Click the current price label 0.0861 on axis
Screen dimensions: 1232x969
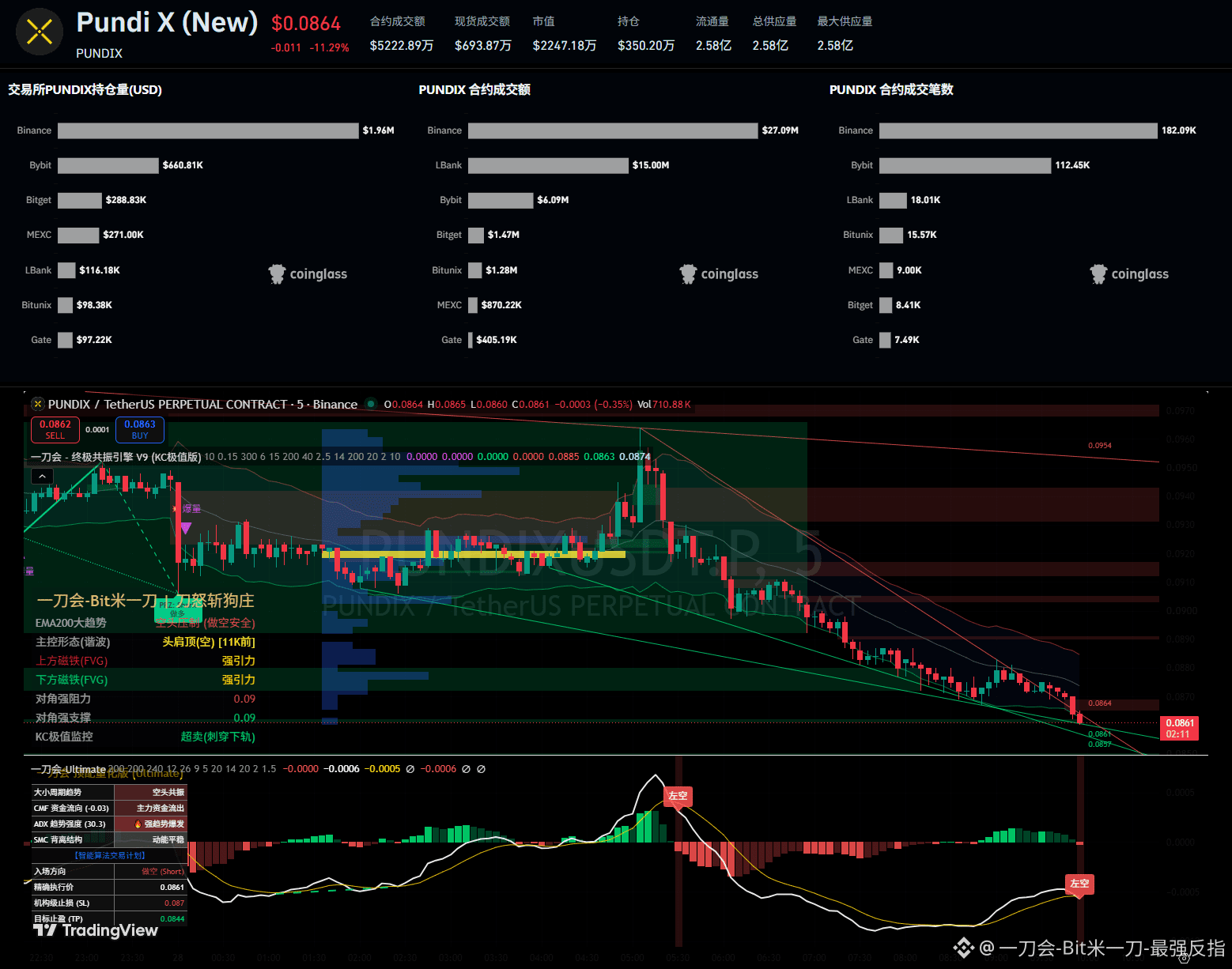[1179, 728]
